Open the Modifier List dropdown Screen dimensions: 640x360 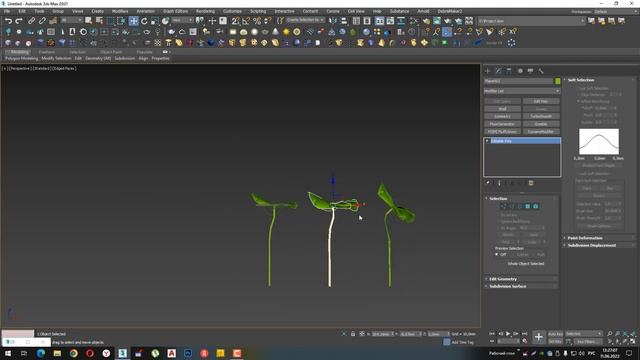(522, 91)
